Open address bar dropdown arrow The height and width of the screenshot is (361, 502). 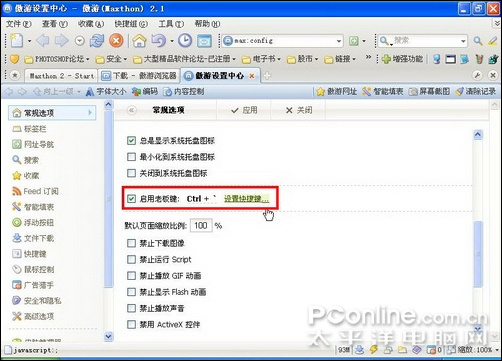[339, 41]
